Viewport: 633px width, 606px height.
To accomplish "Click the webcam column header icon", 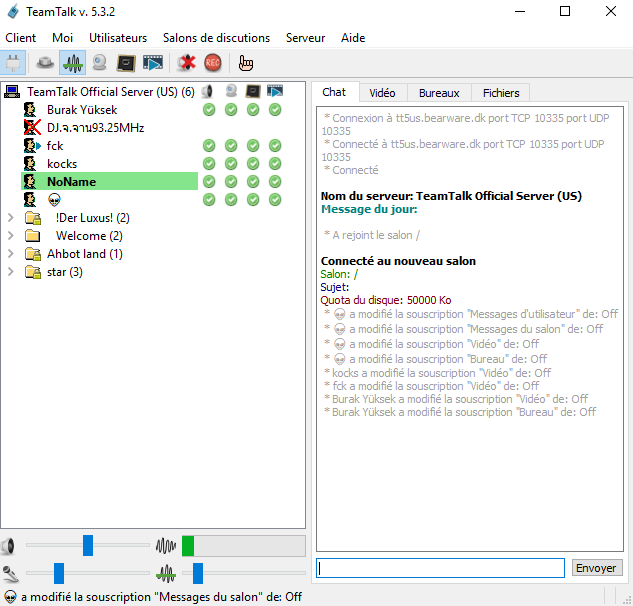I will pyautogui.click(x=231, y=91).
